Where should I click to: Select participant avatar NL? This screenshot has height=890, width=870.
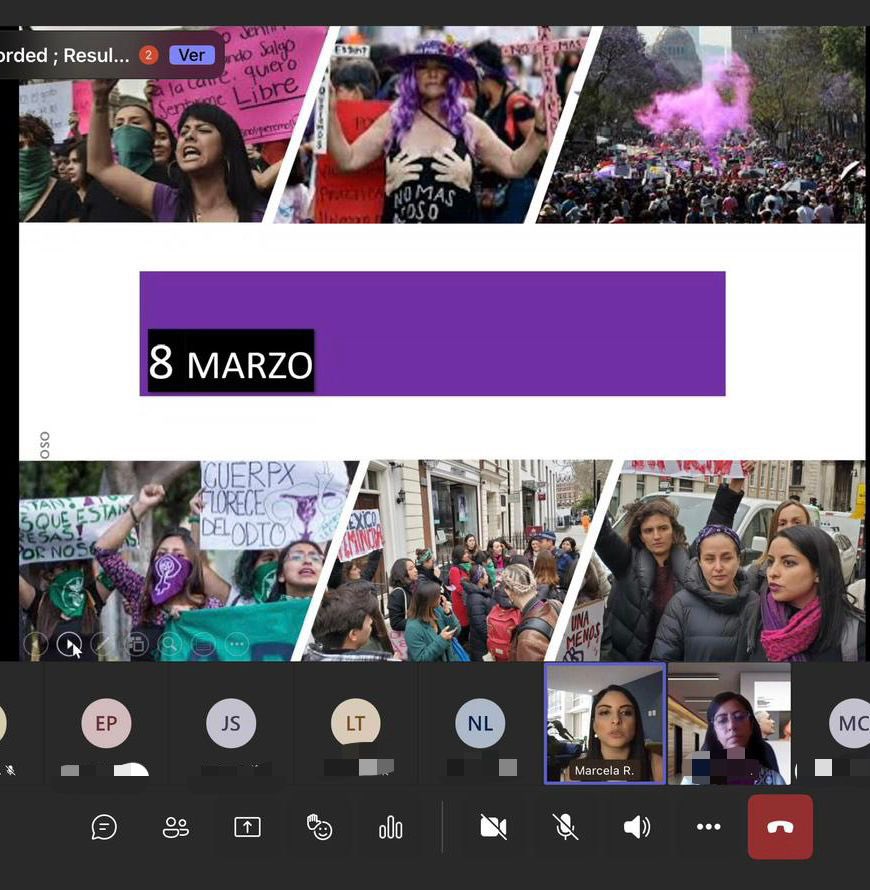pos(480,723)
